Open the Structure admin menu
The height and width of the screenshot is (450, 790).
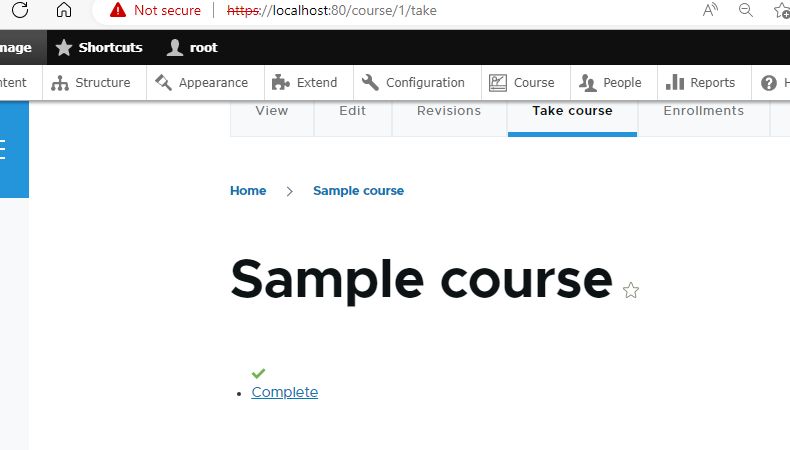[91, 83]
